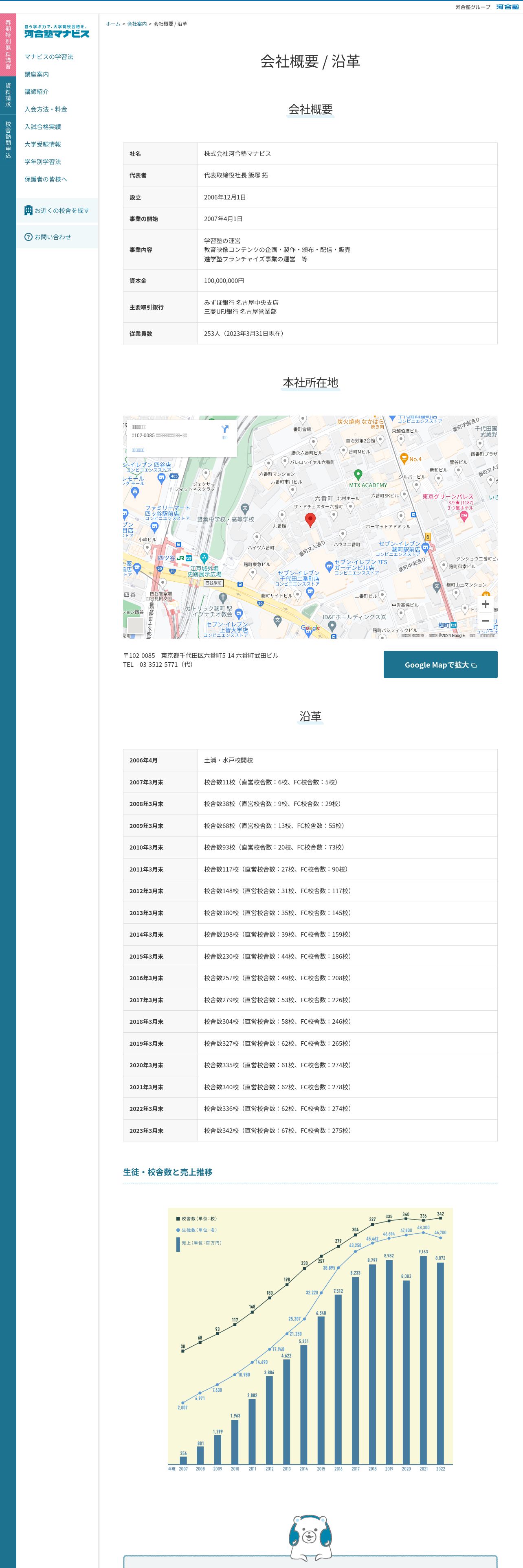Open the 校舎訪問申込 side tab
This screenshot has height=1568, width=523.
(8, 140)
